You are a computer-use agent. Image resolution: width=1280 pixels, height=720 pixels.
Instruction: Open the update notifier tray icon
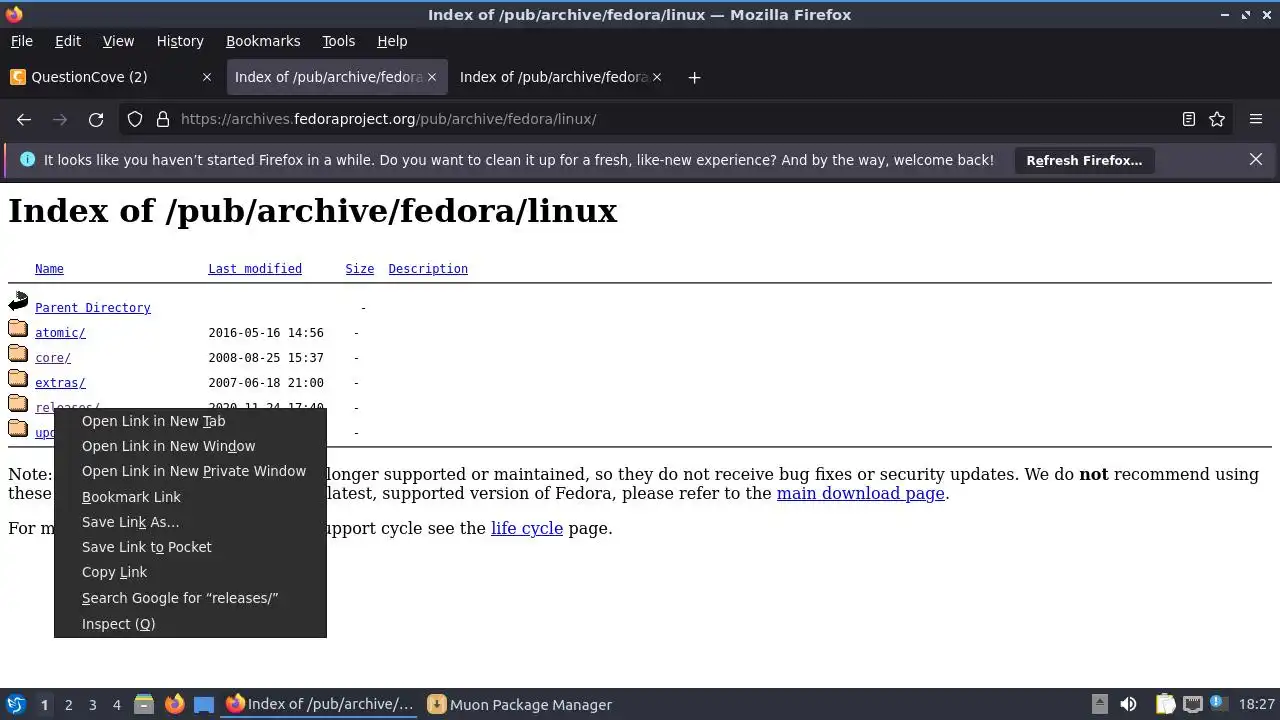1220,704
